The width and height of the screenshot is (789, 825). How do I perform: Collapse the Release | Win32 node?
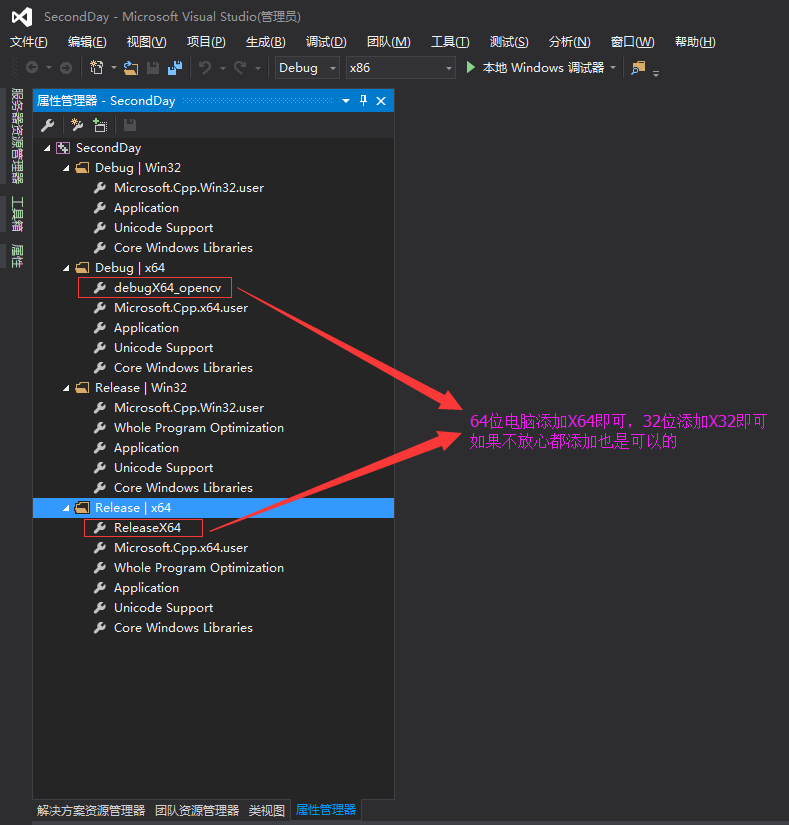click(66, 388)
